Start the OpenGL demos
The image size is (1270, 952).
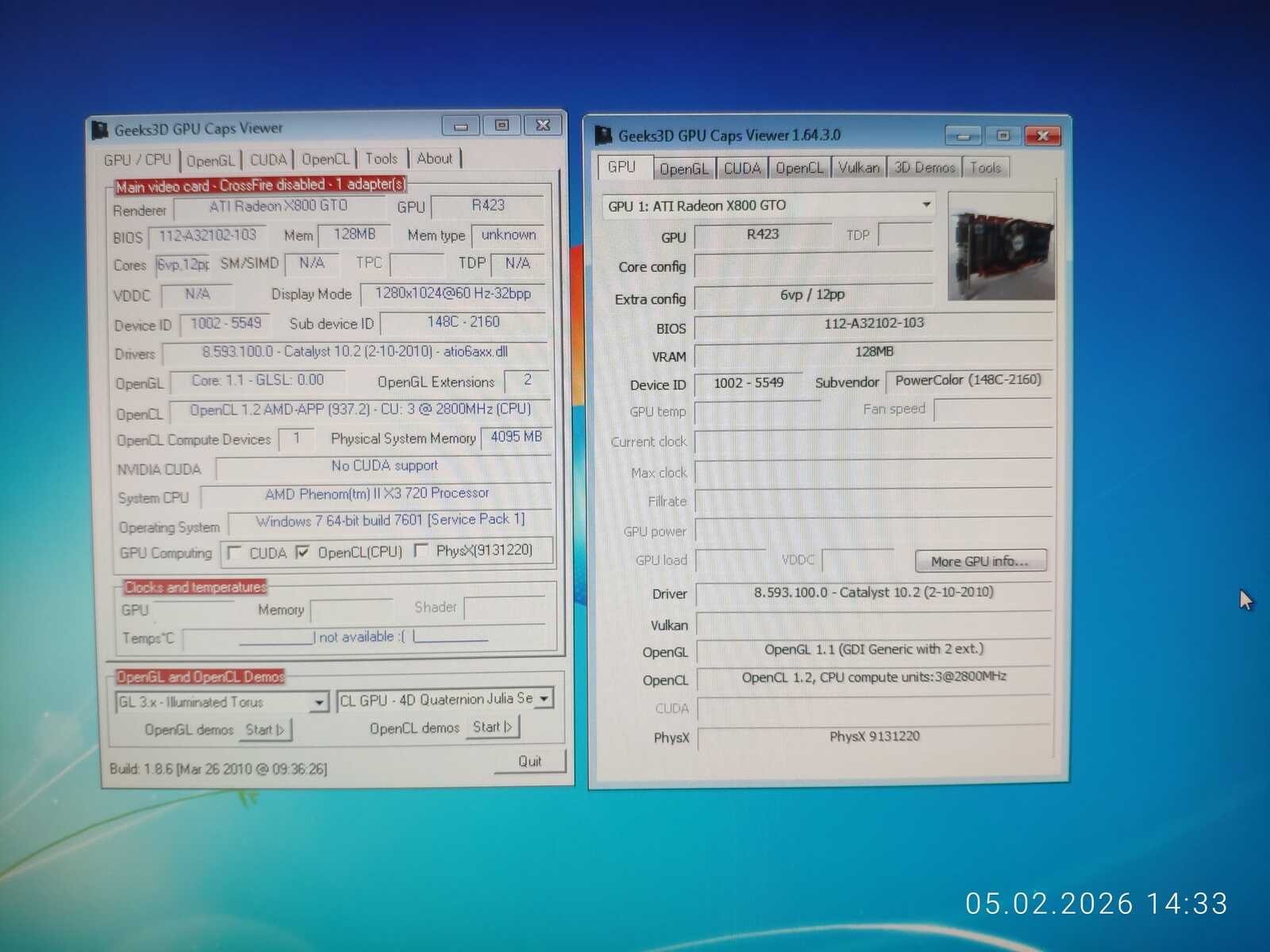[265, 729]
